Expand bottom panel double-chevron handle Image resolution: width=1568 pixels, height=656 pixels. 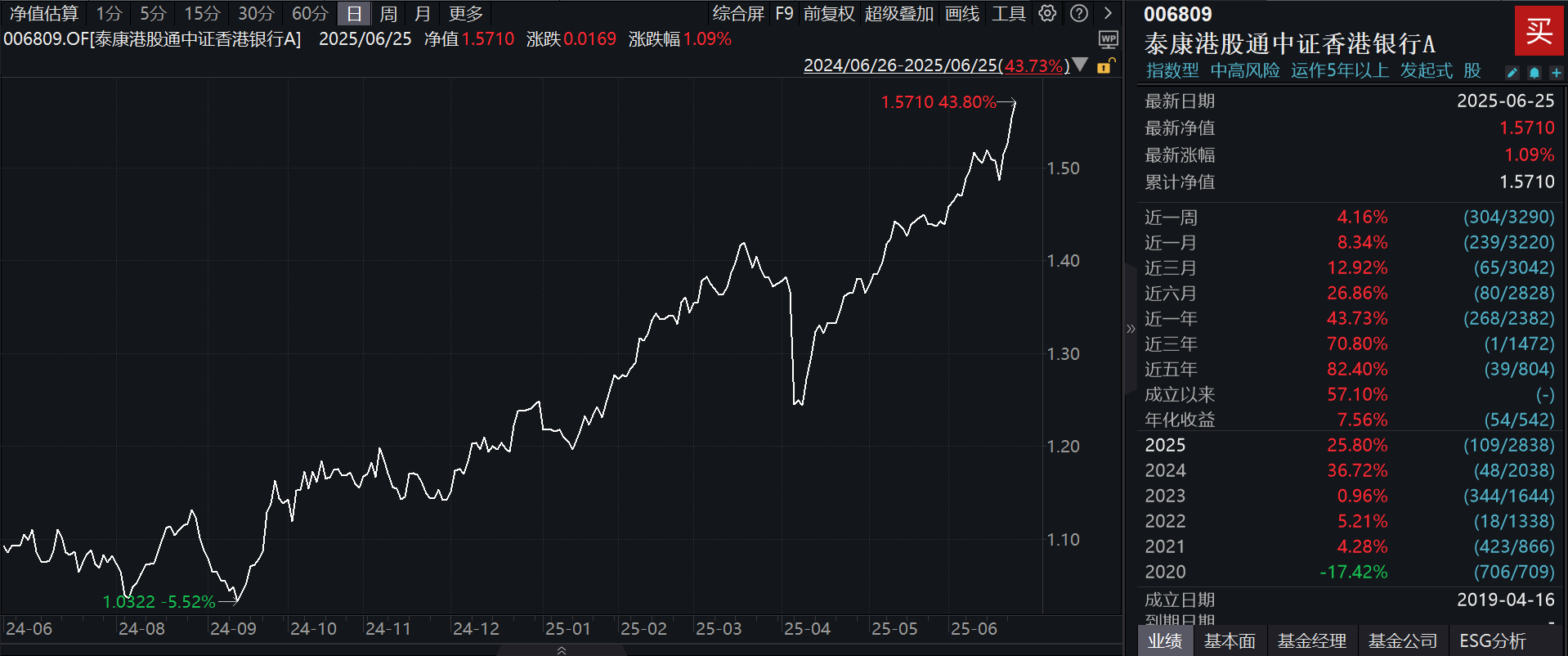[x=561, y=650]
